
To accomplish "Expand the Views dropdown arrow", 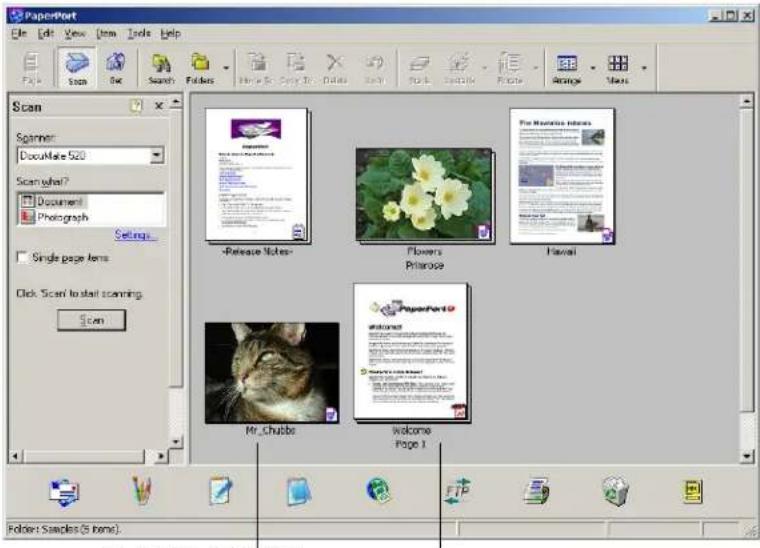I will point(644,68).
